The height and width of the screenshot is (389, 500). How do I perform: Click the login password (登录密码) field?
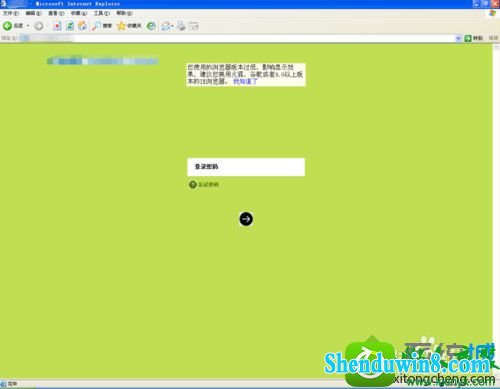point(246,167)
